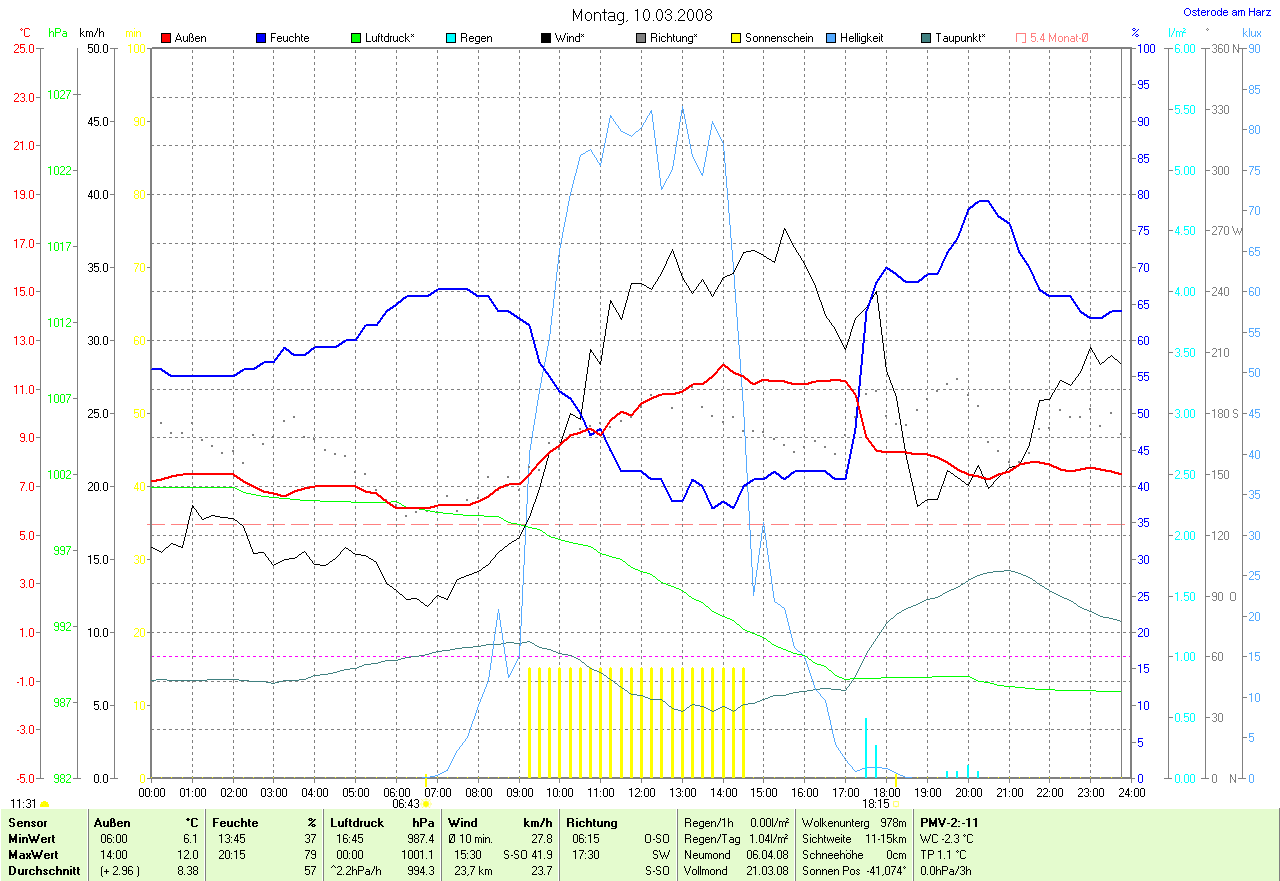1280x881 pixels.
Task: Toggle the 5.4 Monat-Ø legend box
Action: (x=1021, y=38)
